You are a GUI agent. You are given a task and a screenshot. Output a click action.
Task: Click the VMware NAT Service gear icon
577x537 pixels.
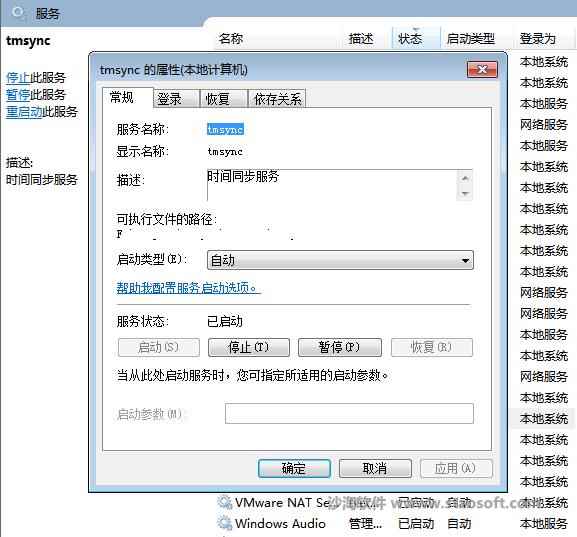[x=224, y=502]
